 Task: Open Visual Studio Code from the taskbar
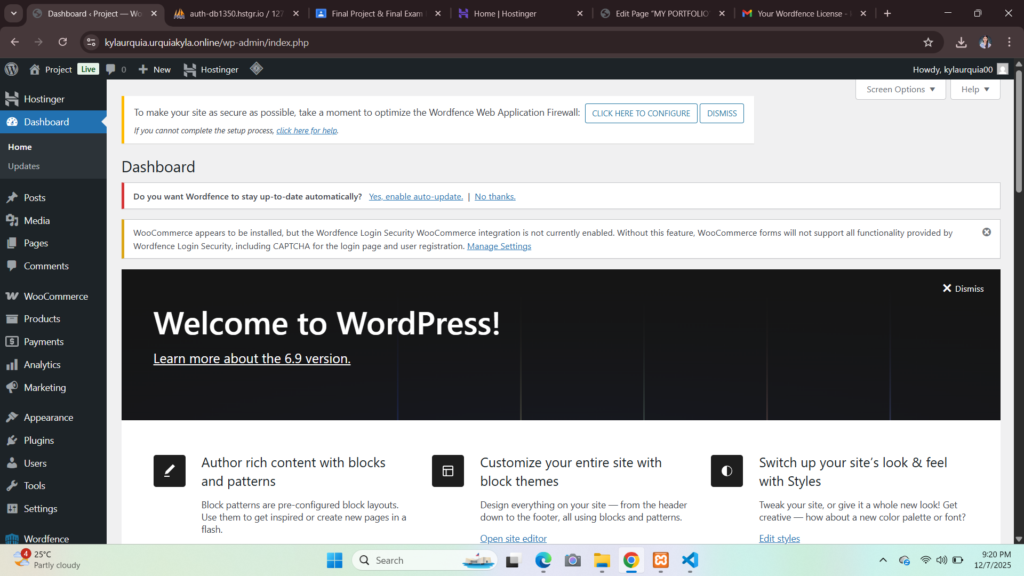(x=690, y=560)
